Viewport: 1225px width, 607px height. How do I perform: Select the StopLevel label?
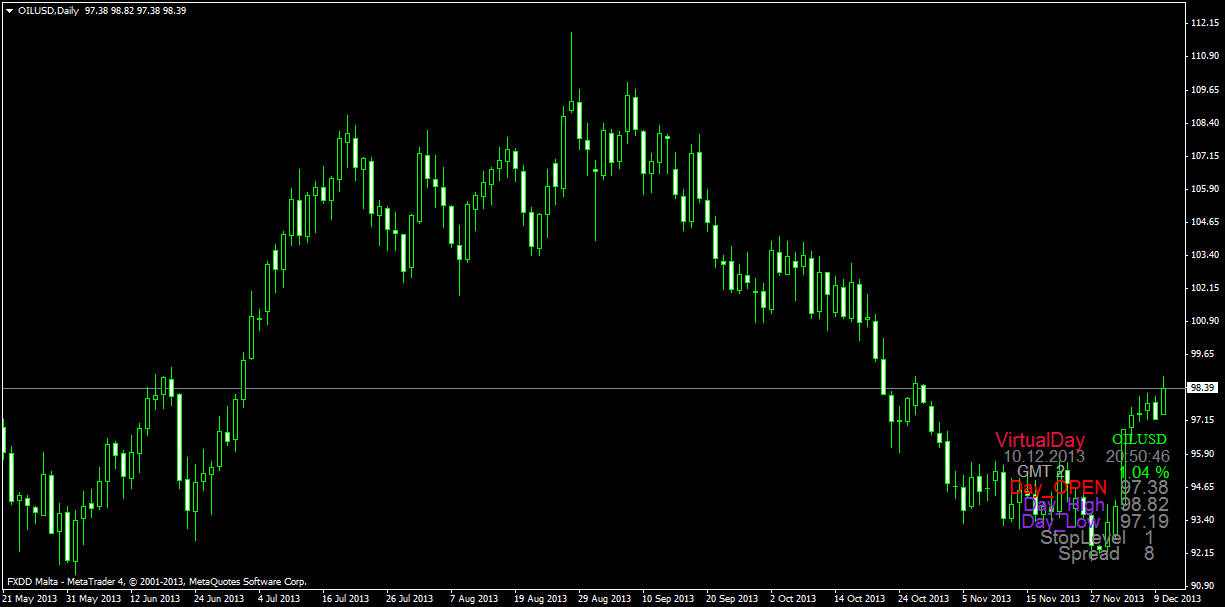[1082, 538]
